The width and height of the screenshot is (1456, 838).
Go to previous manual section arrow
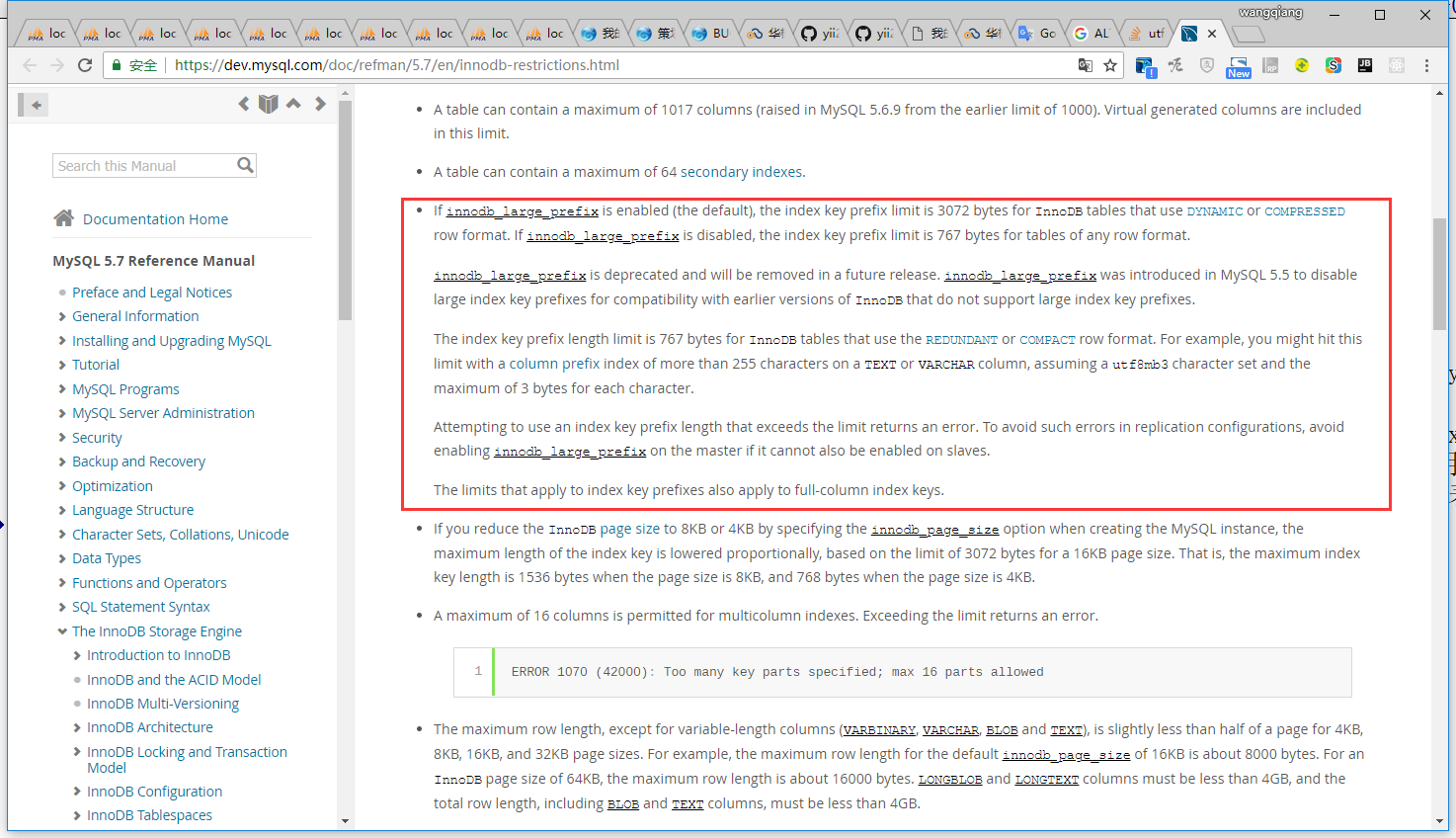coord(243,104)
